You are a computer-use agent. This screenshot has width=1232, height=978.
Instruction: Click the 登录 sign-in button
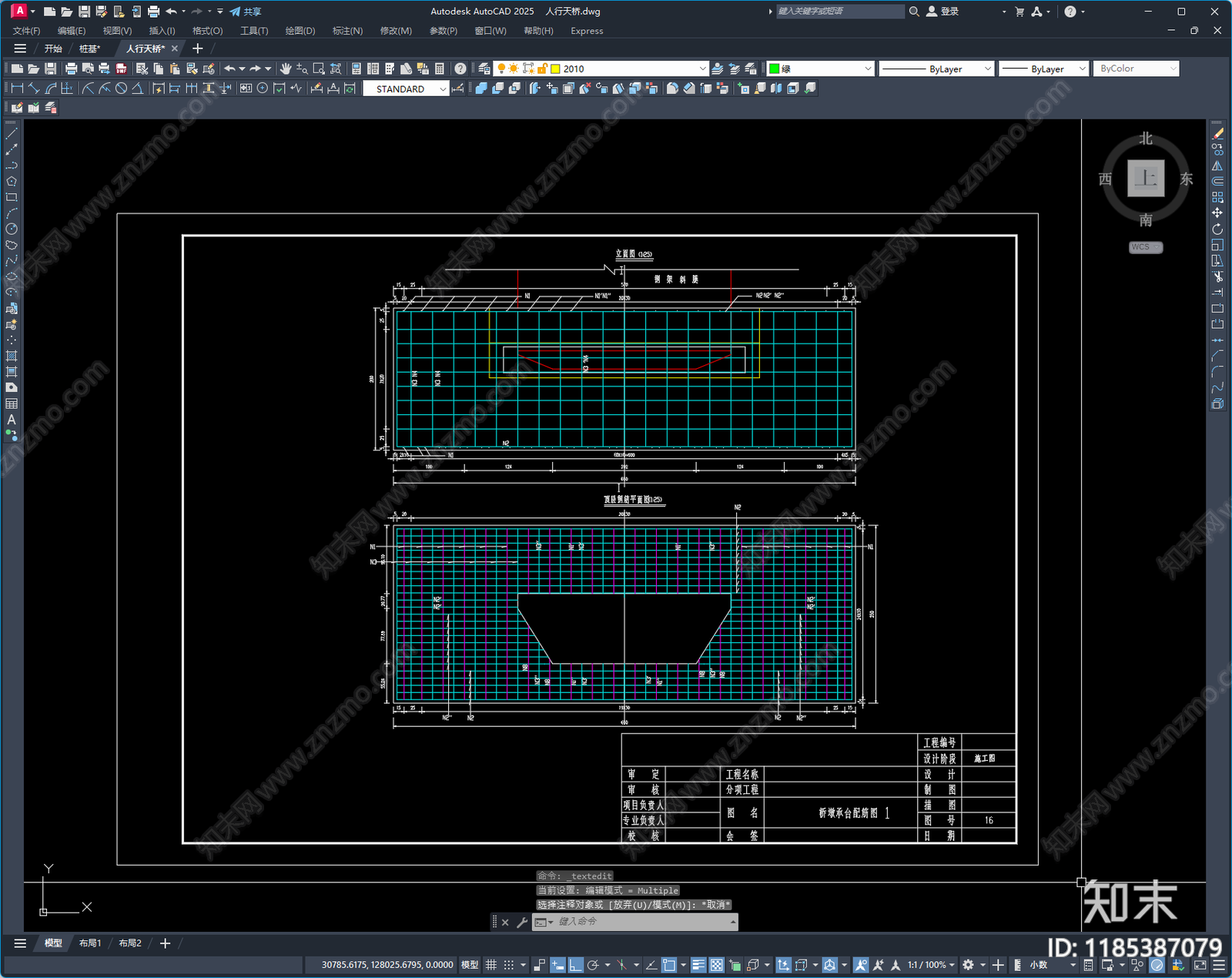click(x=942, y=12)
